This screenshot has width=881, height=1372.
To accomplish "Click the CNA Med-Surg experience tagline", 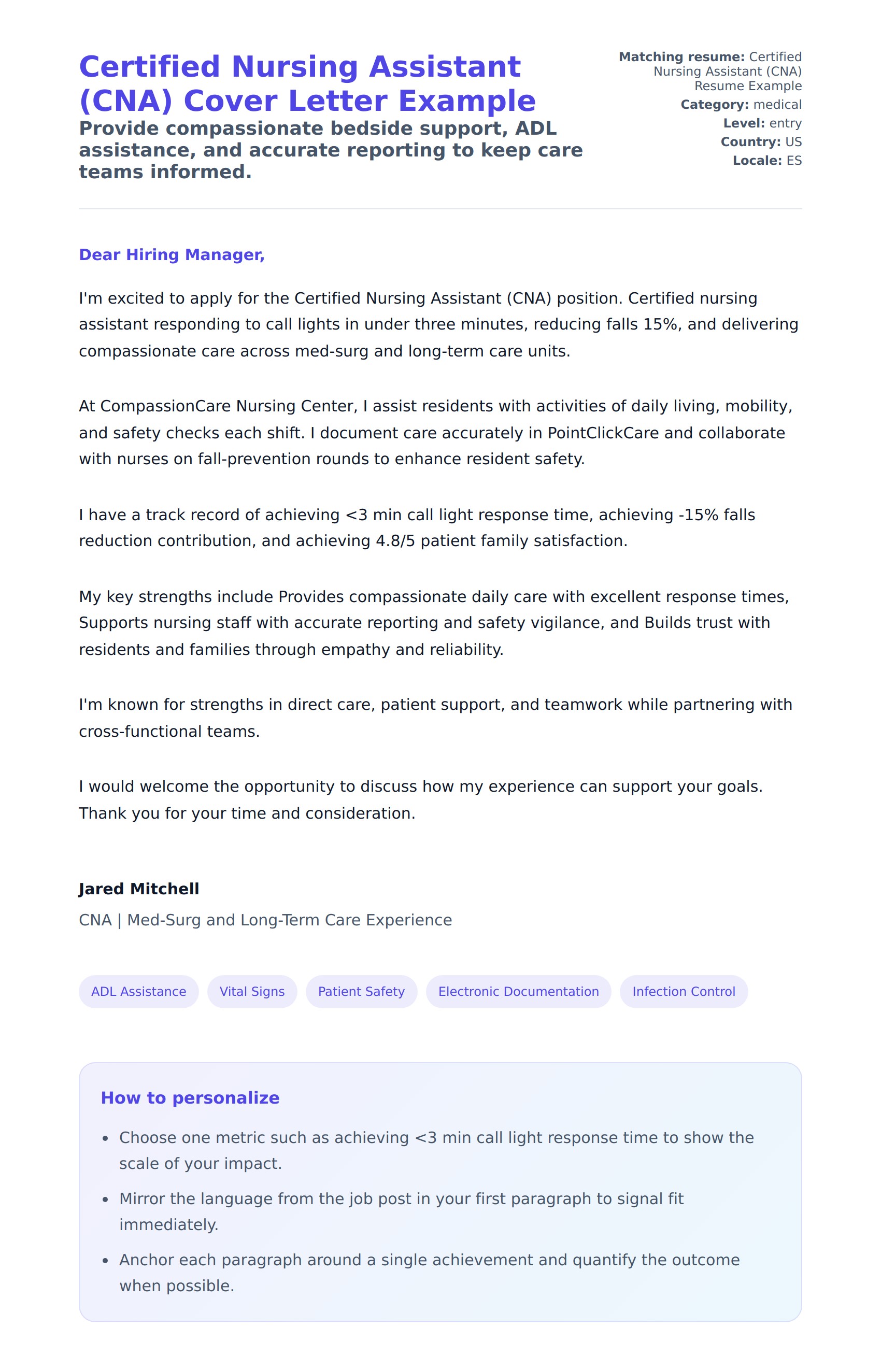I will (265, 920).
